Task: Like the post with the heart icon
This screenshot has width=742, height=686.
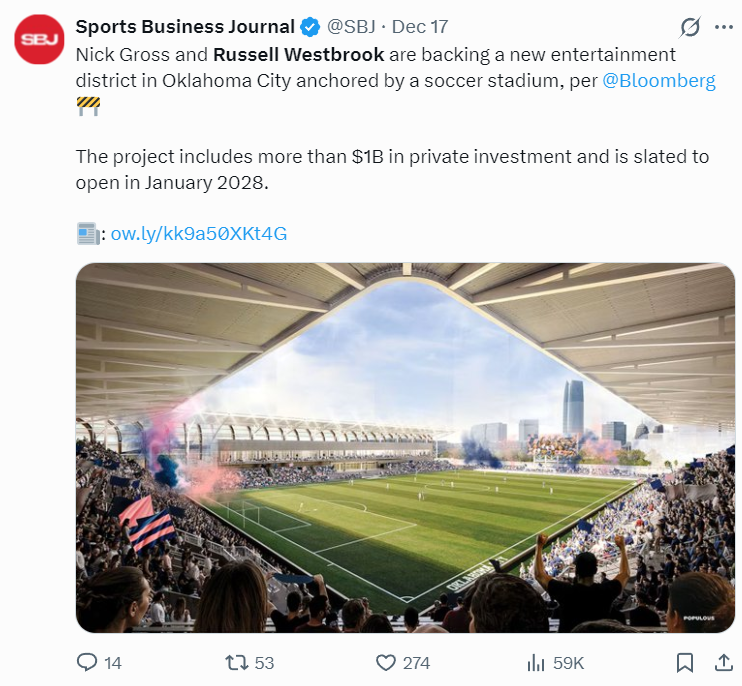Action: pyautogui.click(x=385, y=662)
